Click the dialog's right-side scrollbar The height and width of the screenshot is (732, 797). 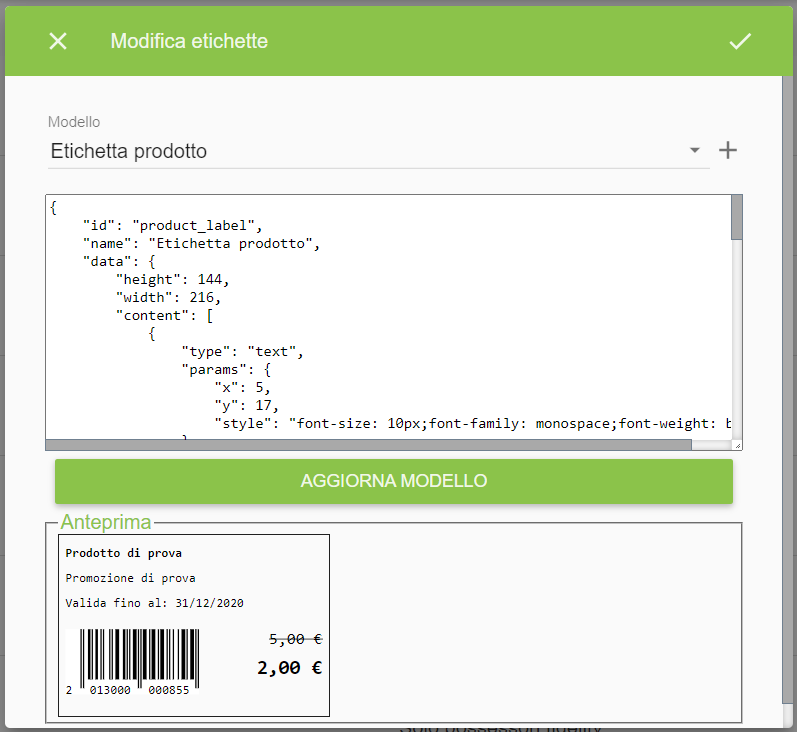[x=787, y=390]
